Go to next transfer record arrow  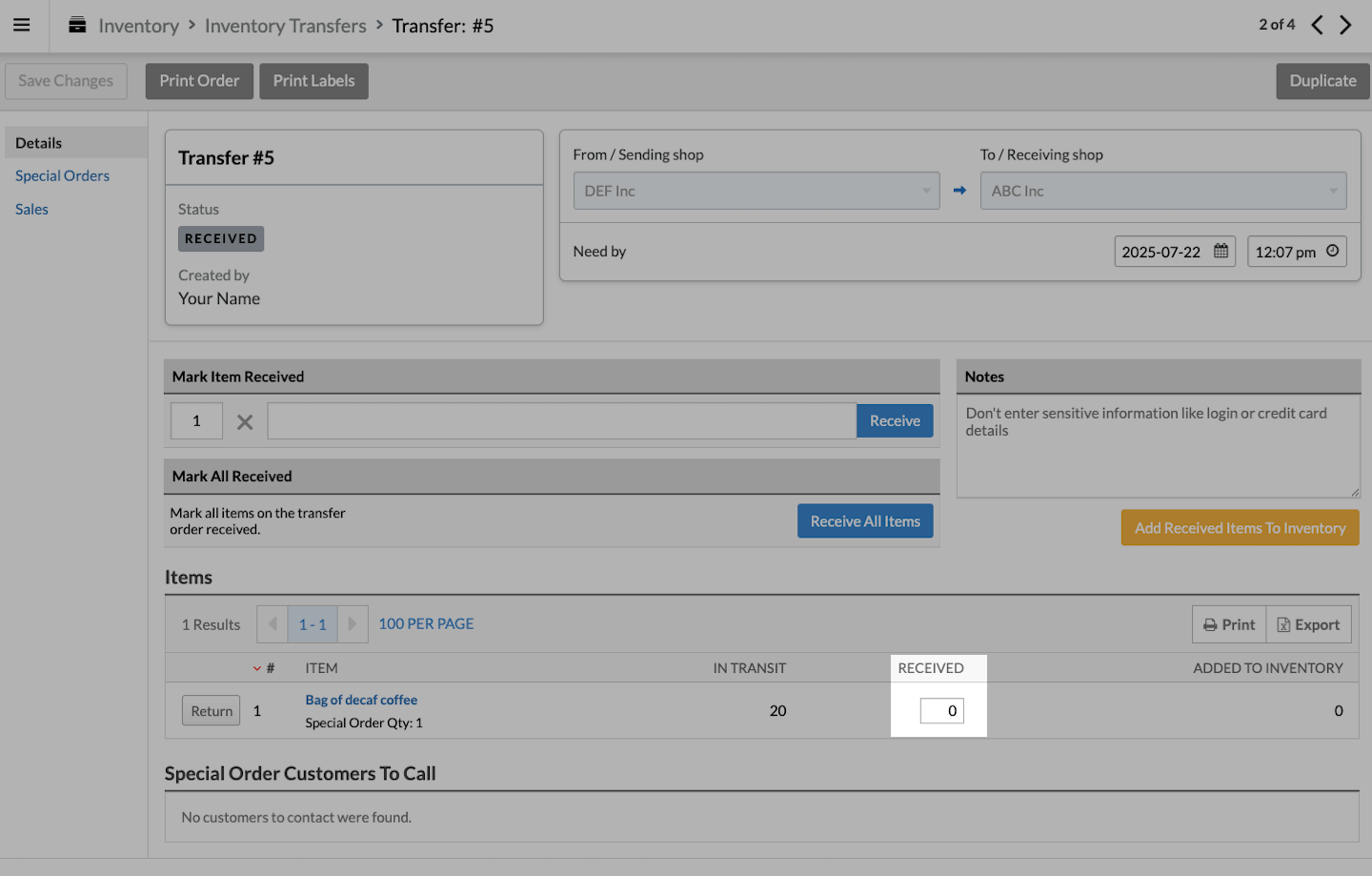point(1345,25)
